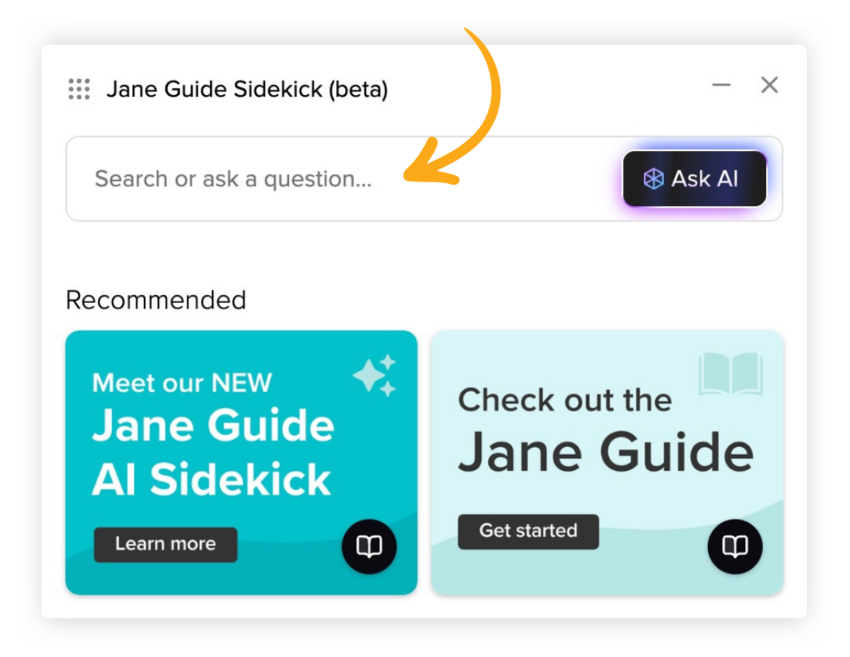Select the large "AI Sidekick" card headline
850x657 pixels.
tap(211, 480)
